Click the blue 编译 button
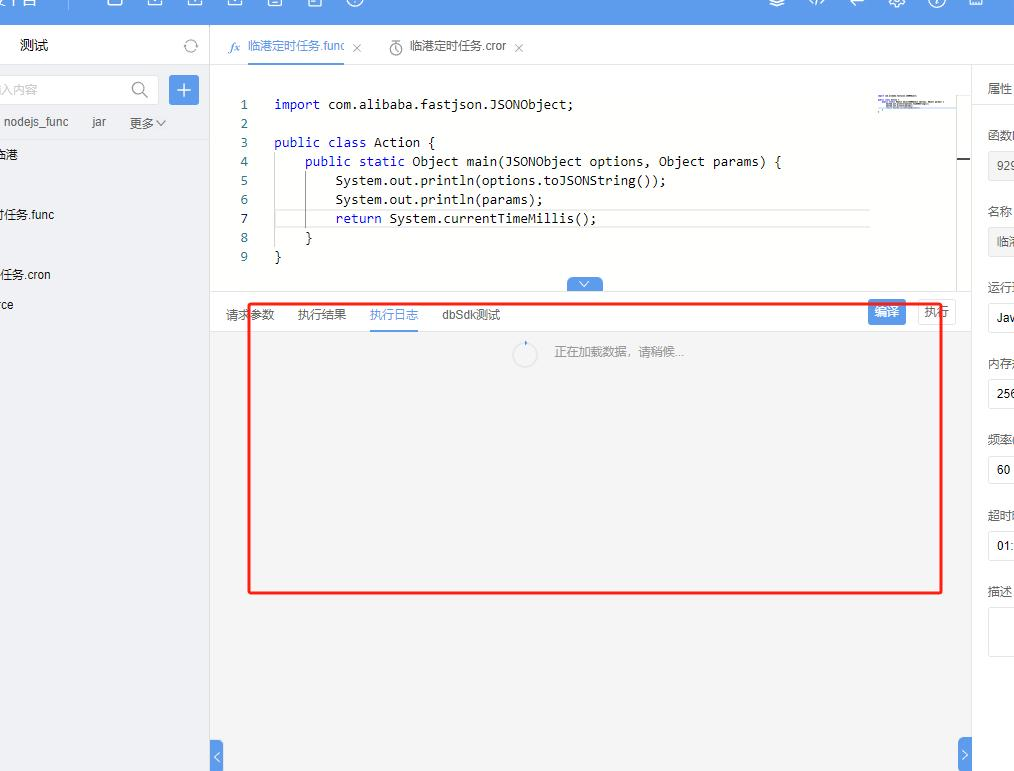This screenshot has width=1014, height=771. 886,312
